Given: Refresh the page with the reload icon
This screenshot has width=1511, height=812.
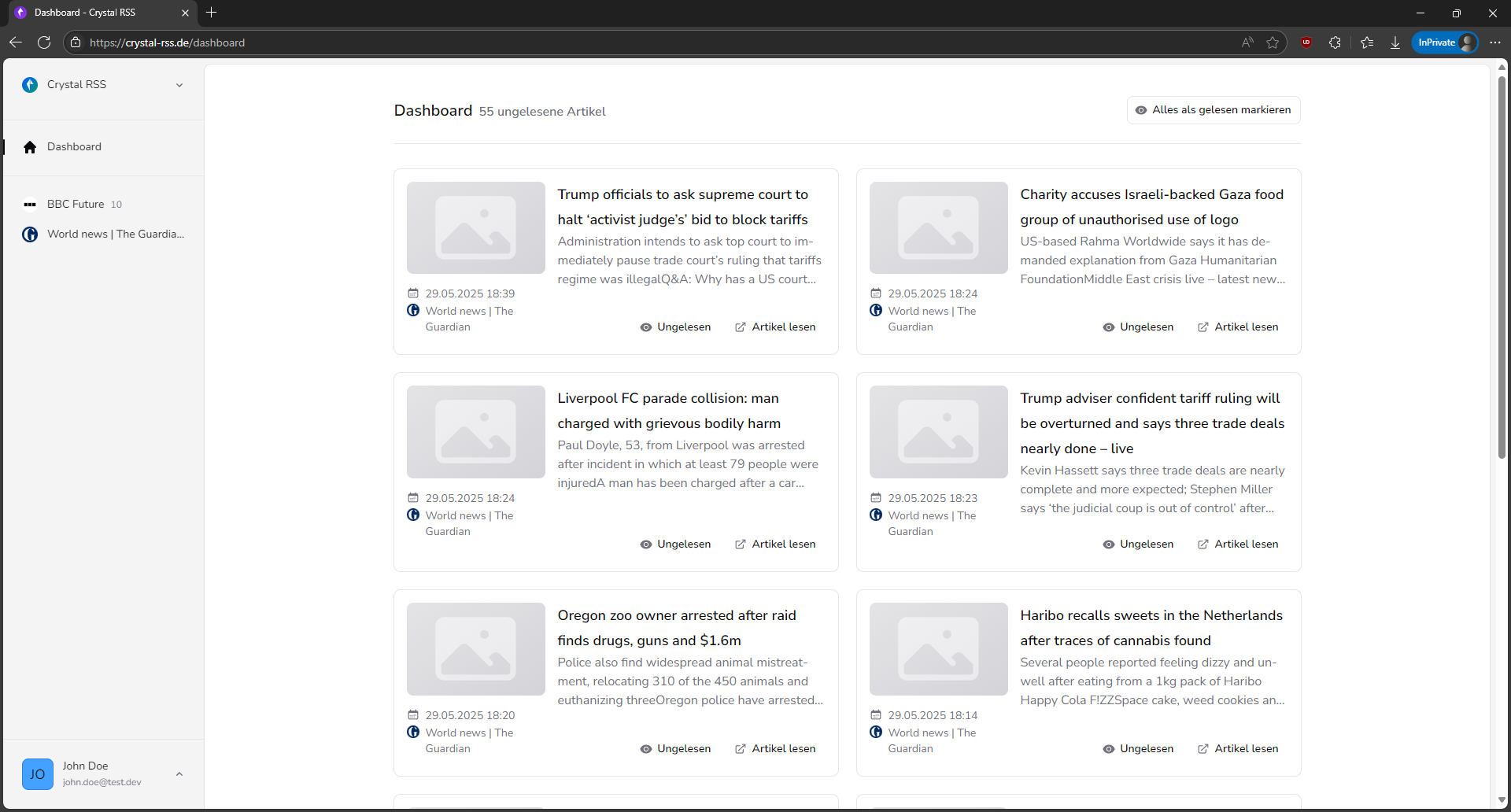Looking at the screenshot, I should point(44,42).
